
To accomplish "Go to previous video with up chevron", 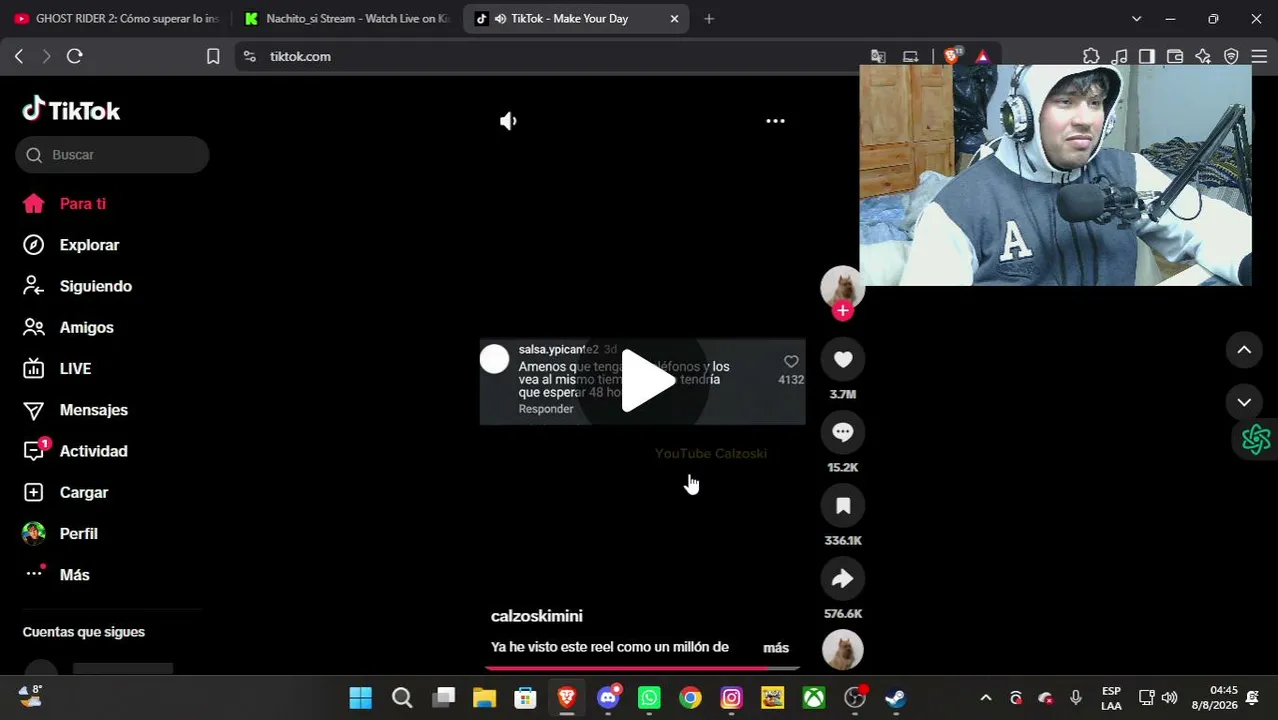I will coord(1244,349).
